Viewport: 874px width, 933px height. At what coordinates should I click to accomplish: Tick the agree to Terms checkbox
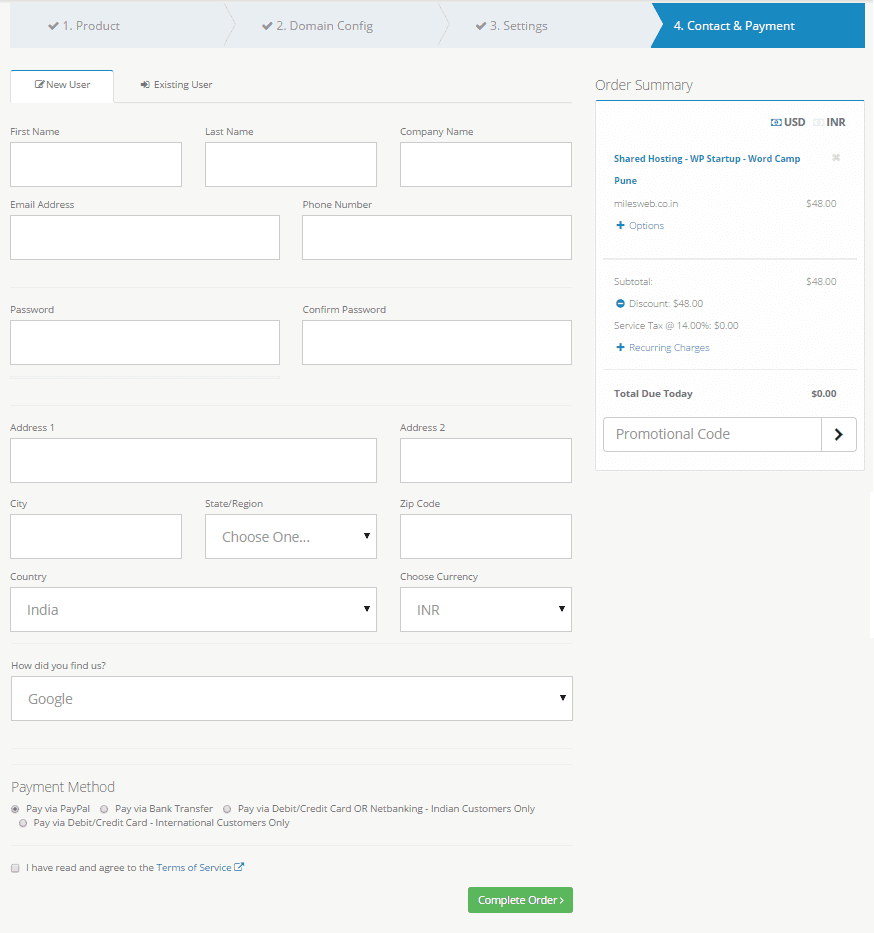point(15,868)
